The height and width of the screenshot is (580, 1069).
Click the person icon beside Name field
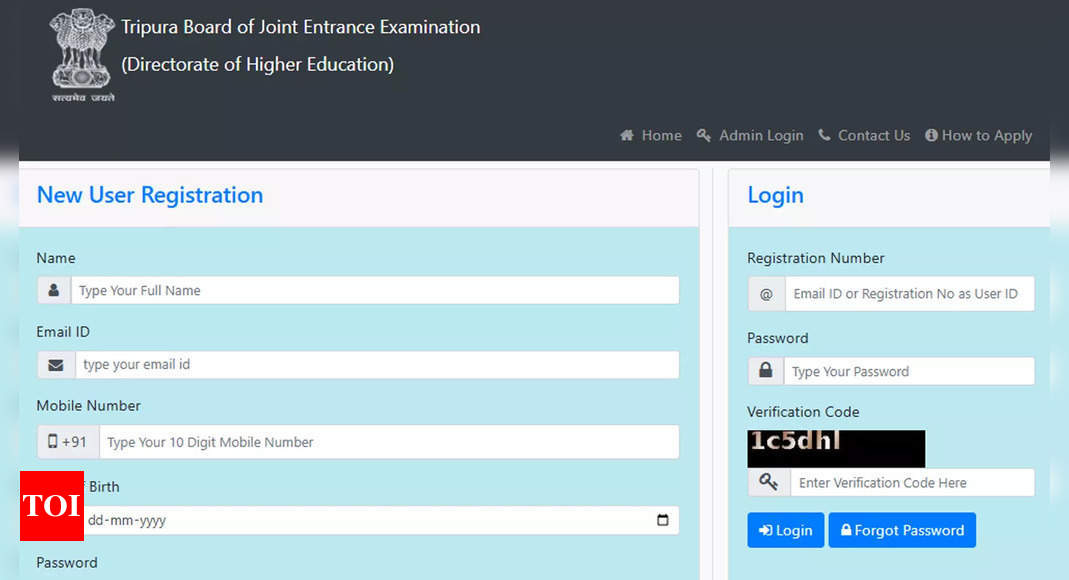click(x=54, y=290)
